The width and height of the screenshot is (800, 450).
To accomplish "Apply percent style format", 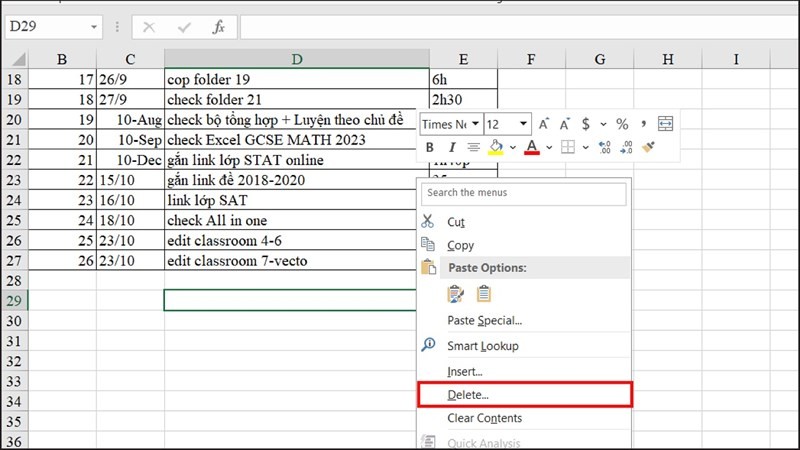I will click(x=622, y=124).
